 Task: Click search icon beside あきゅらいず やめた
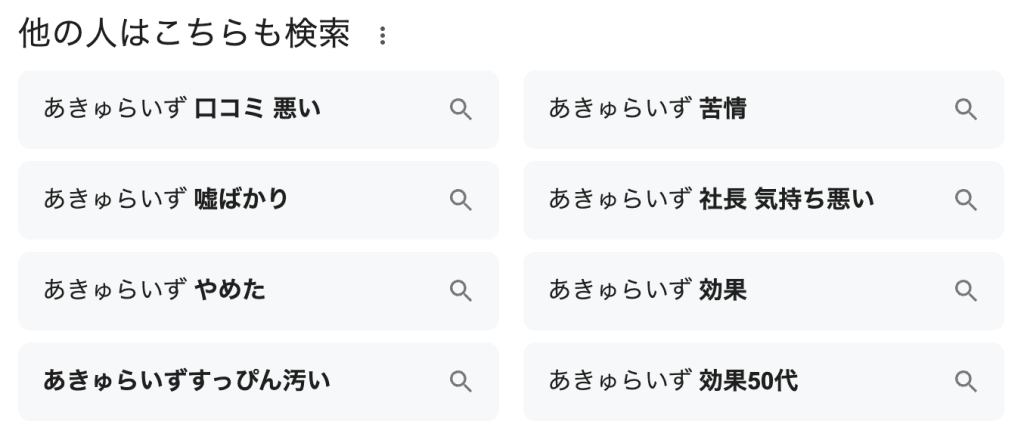pyautogui.click(x=460, y=291)
